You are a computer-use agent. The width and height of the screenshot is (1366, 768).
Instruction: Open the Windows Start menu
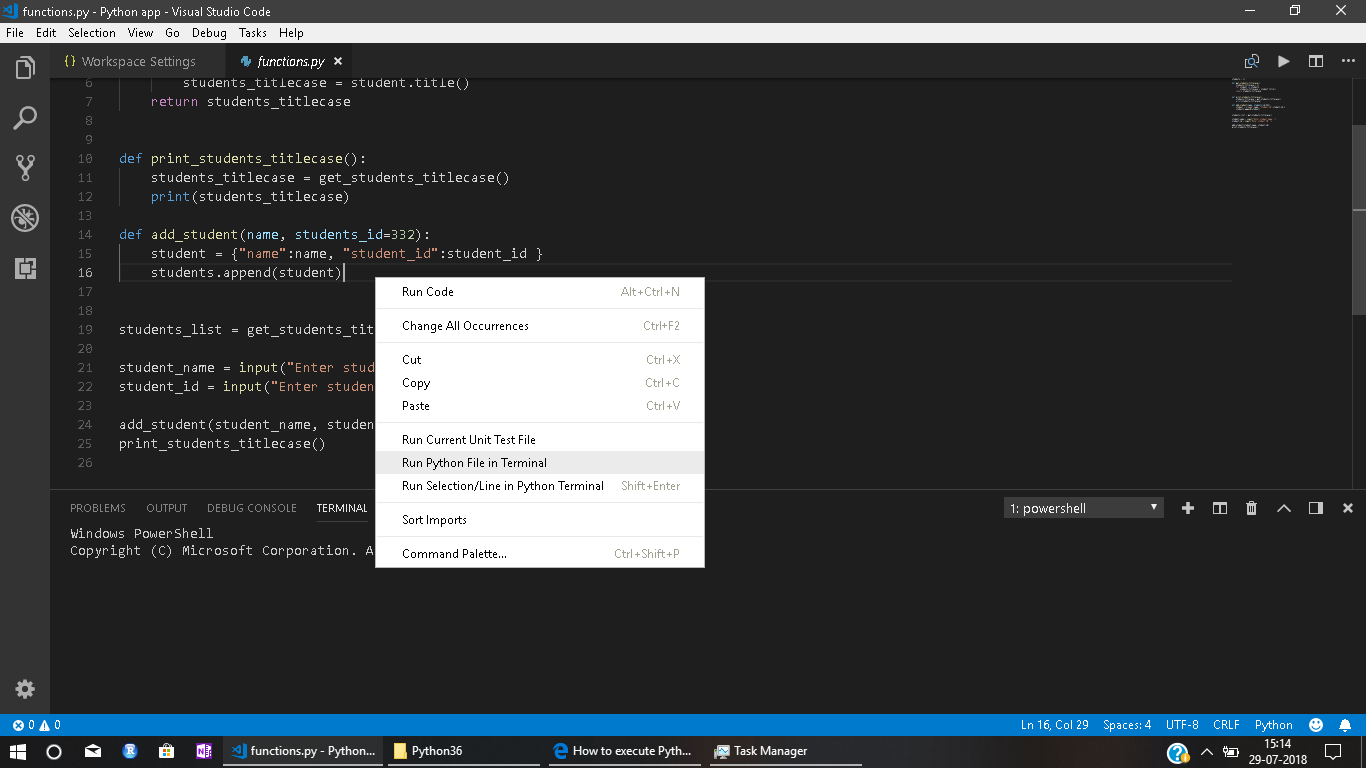pos(18,751)
